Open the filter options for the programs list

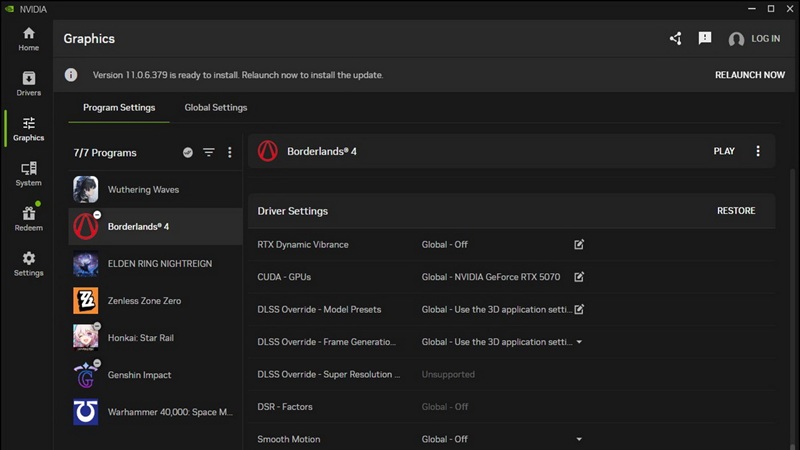(x=209, y=153)
